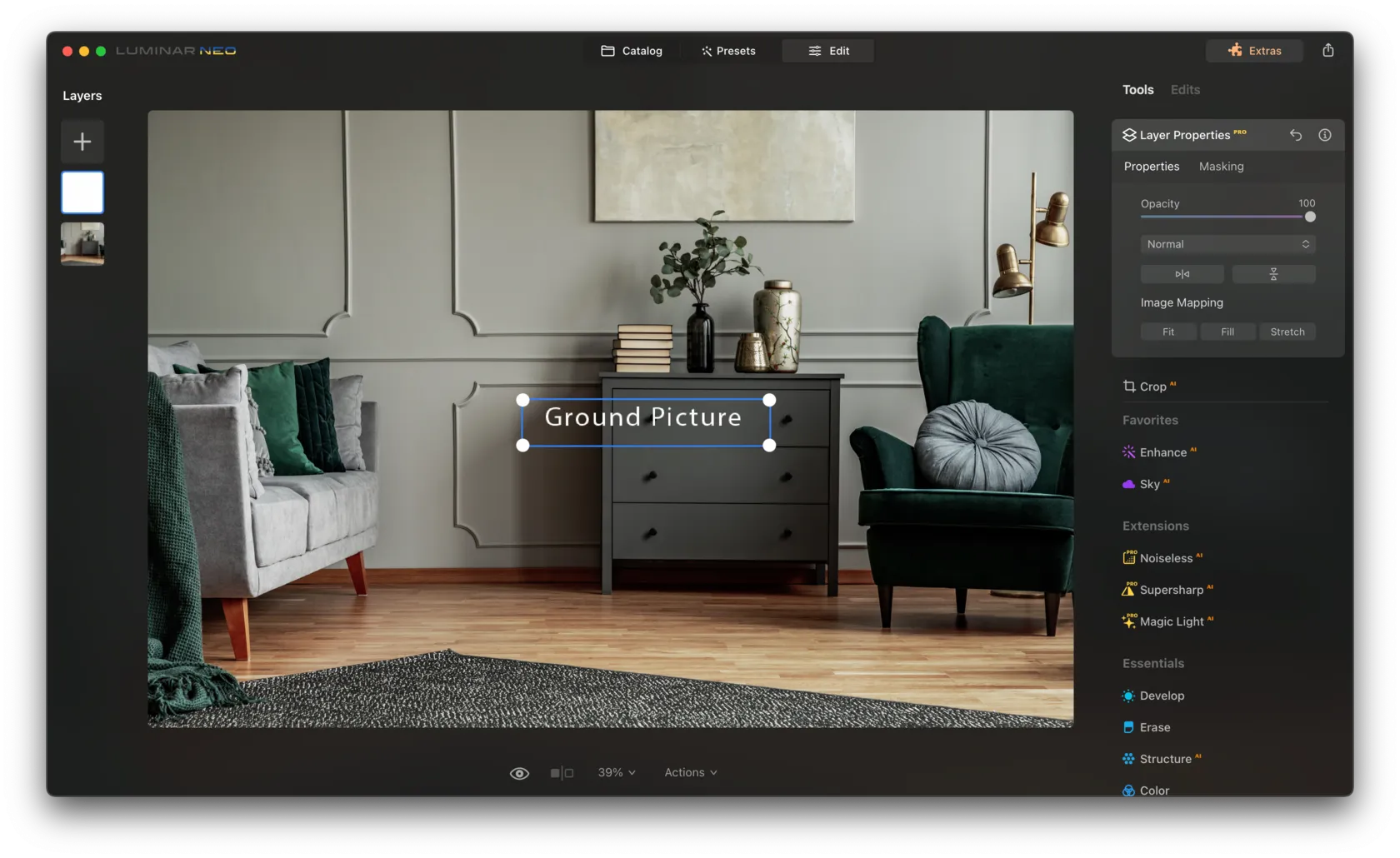Toggle before/after compare view
This screenshot has width=1400, height=858.
tap(562, 773)
